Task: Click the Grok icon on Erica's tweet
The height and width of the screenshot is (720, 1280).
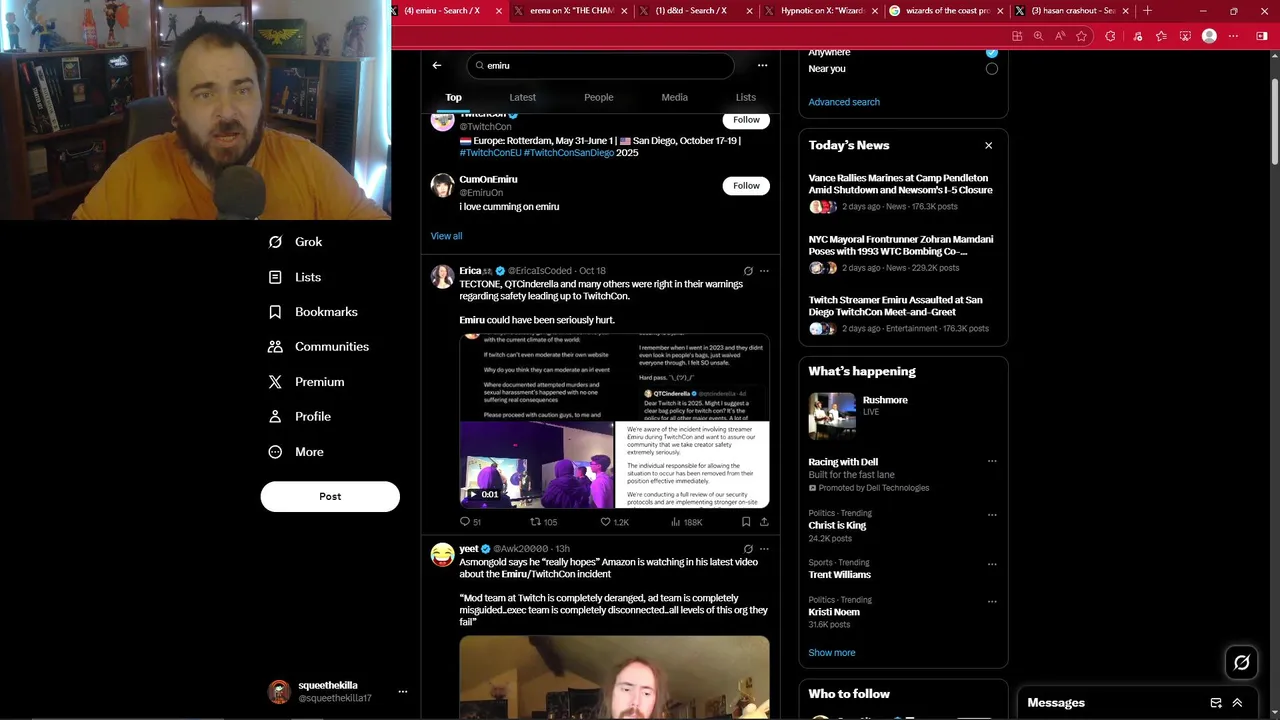Action: click(x=748, y=271)
